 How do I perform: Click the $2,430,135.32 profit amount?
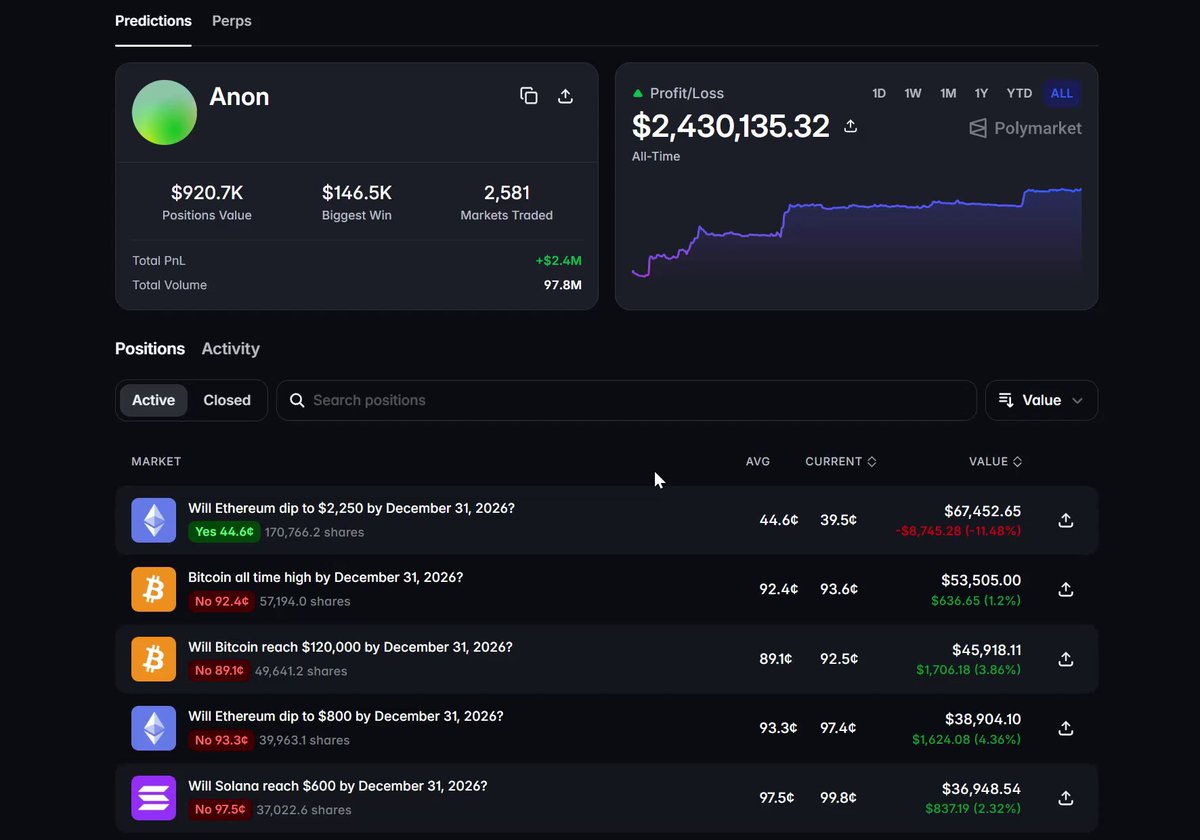pos(731,126)
